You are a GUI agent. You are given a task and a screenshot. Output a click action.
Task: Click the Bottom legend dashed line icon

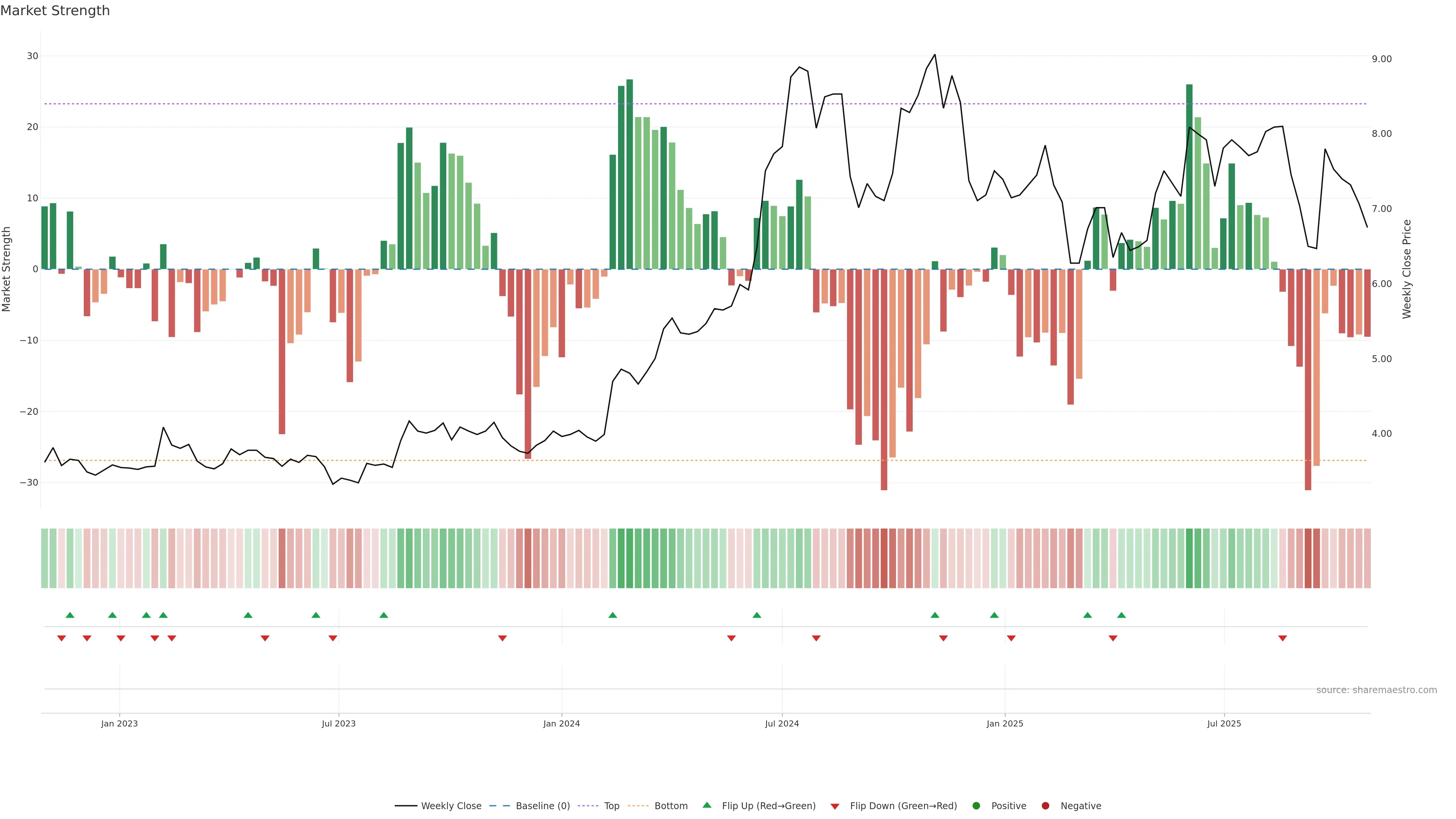[638, 806]
